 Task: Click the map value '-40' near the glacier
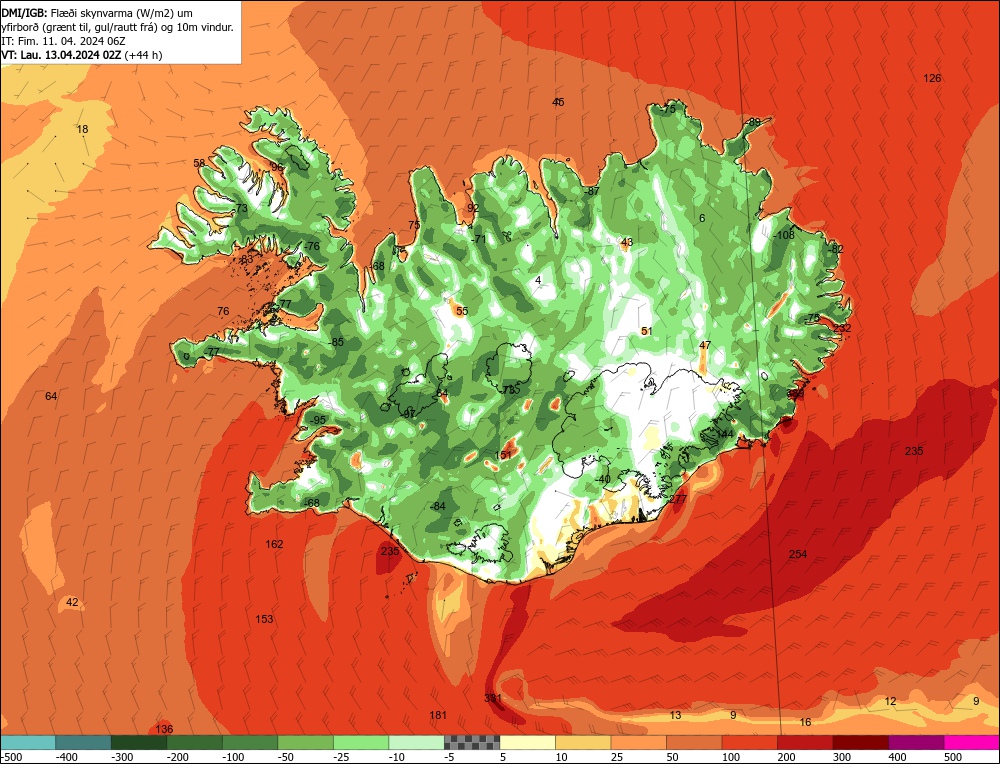pos(603,480)
